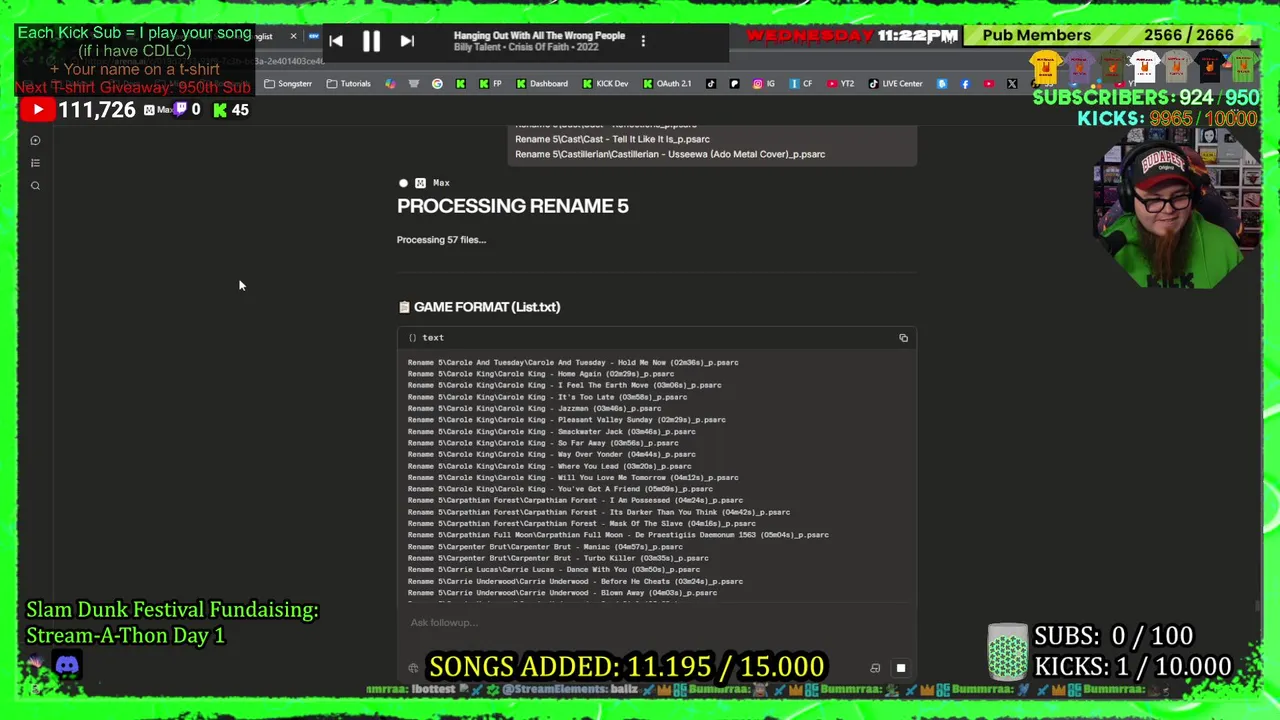This screenshot has height=720, width=1280.
Task: Select line 'Carpathian Forest - I Am Possessed'
Action: tap(575, 501)
